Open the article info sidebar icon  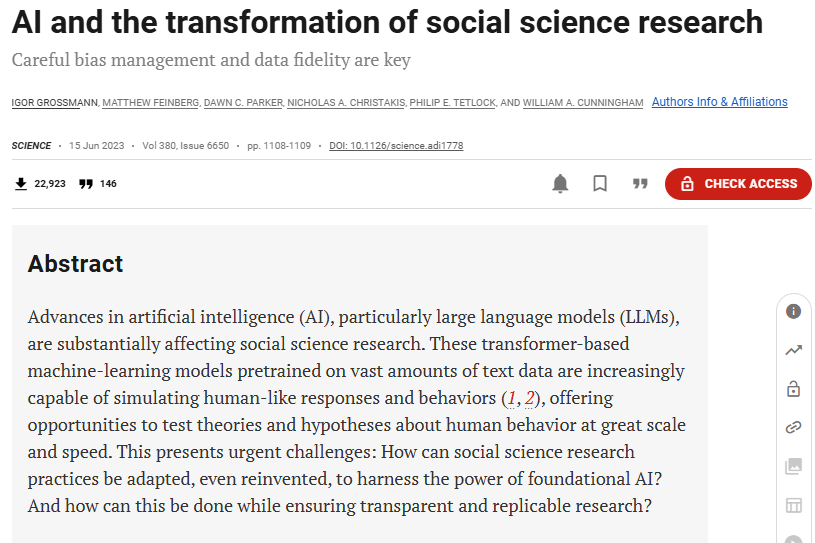[x=793, y=311]
